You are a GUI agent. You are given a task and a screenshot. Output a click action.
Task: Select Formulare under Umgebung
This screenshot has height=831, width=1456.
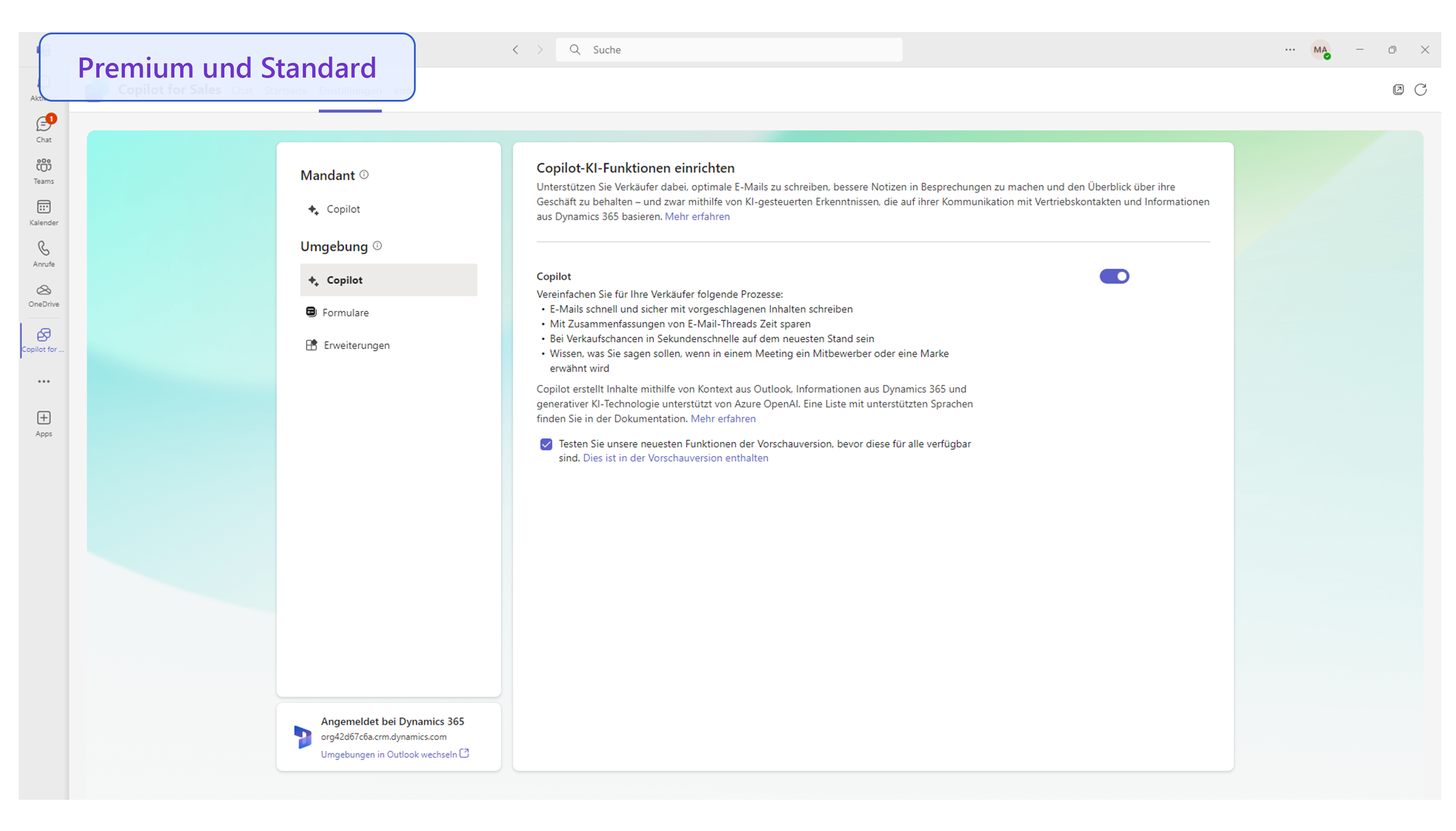tap(345, 312)
